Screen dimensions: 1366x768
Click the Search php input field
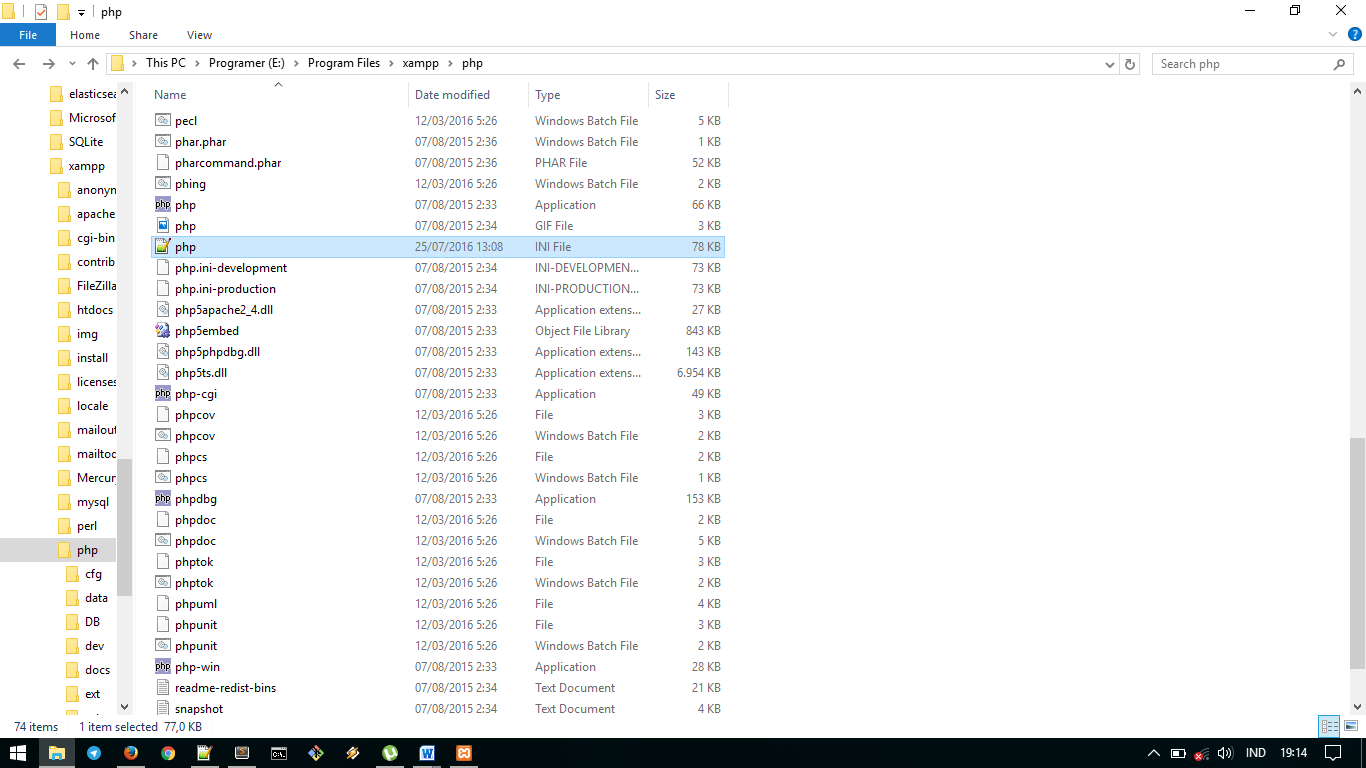click(1244, 64)
